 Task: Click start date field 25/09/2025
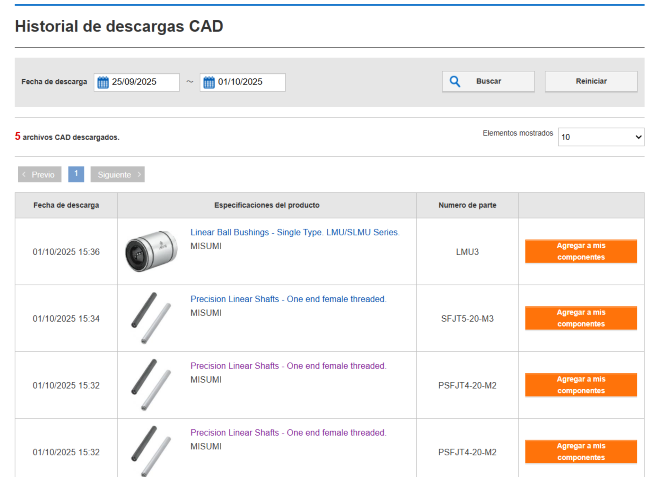(x=143, y=82)
